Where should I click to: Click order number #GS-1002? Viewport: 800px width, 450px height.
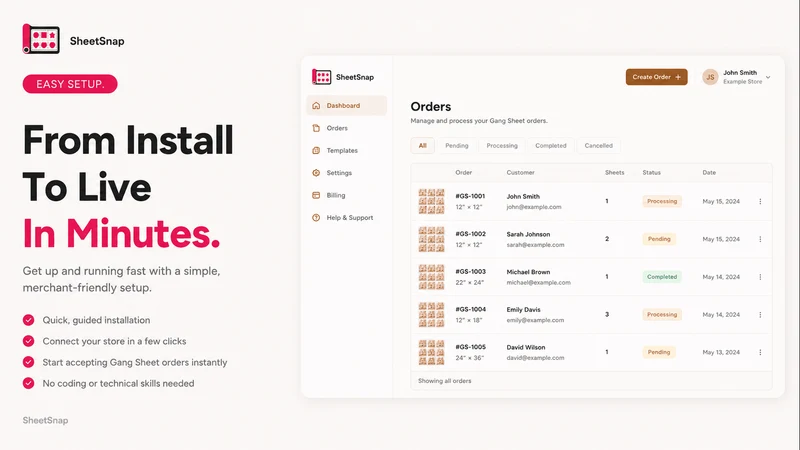pos(470,234)
